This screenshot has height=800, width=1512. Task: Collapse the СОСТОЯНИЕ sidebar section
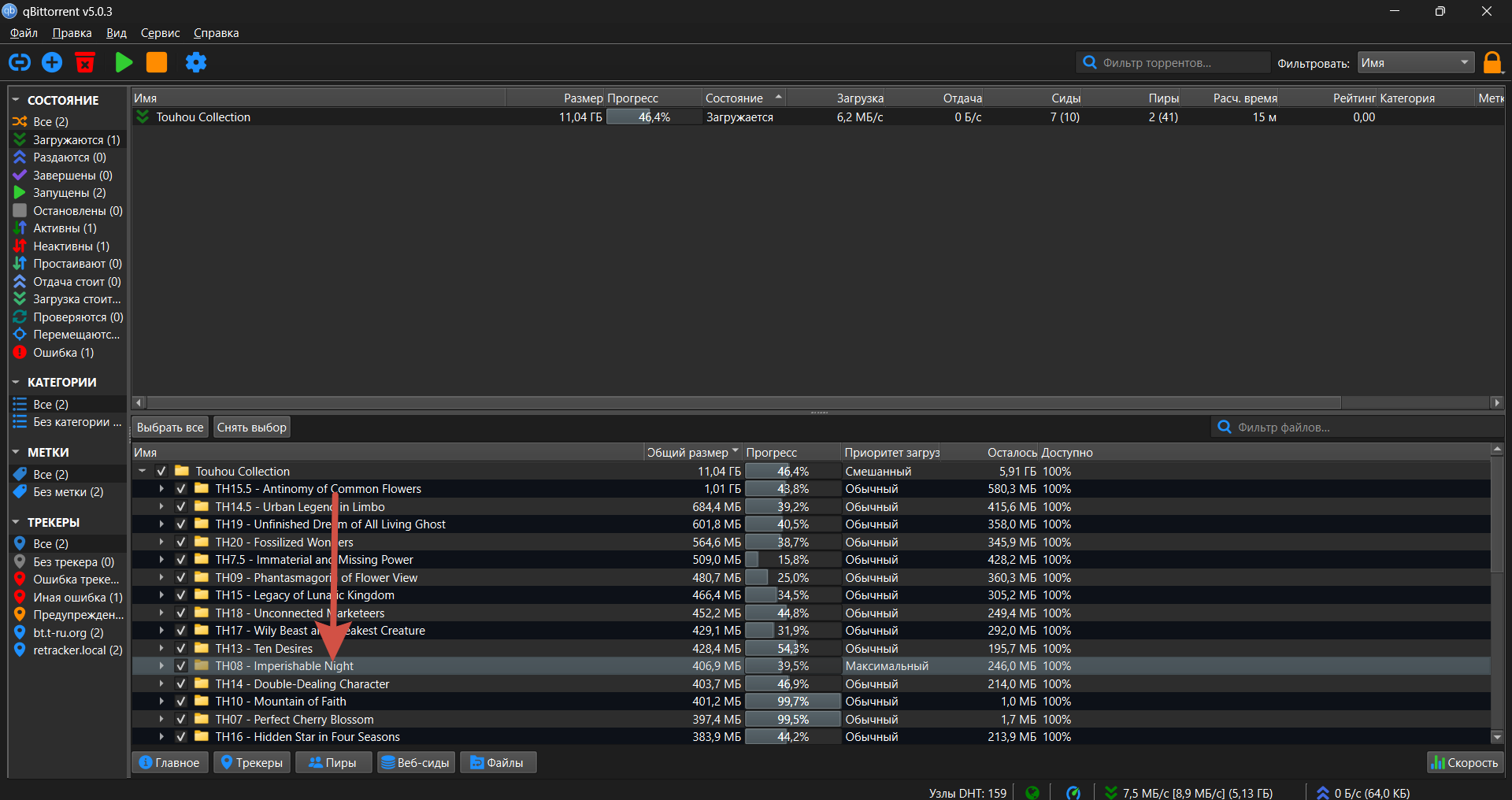click(16, 100)
